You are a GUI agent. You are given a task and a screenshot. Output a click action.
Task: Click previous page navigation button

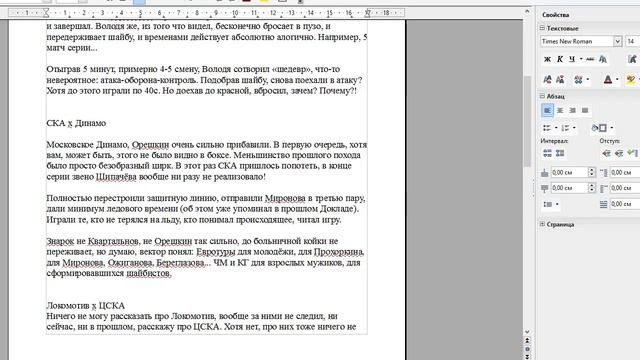(527, 340)
